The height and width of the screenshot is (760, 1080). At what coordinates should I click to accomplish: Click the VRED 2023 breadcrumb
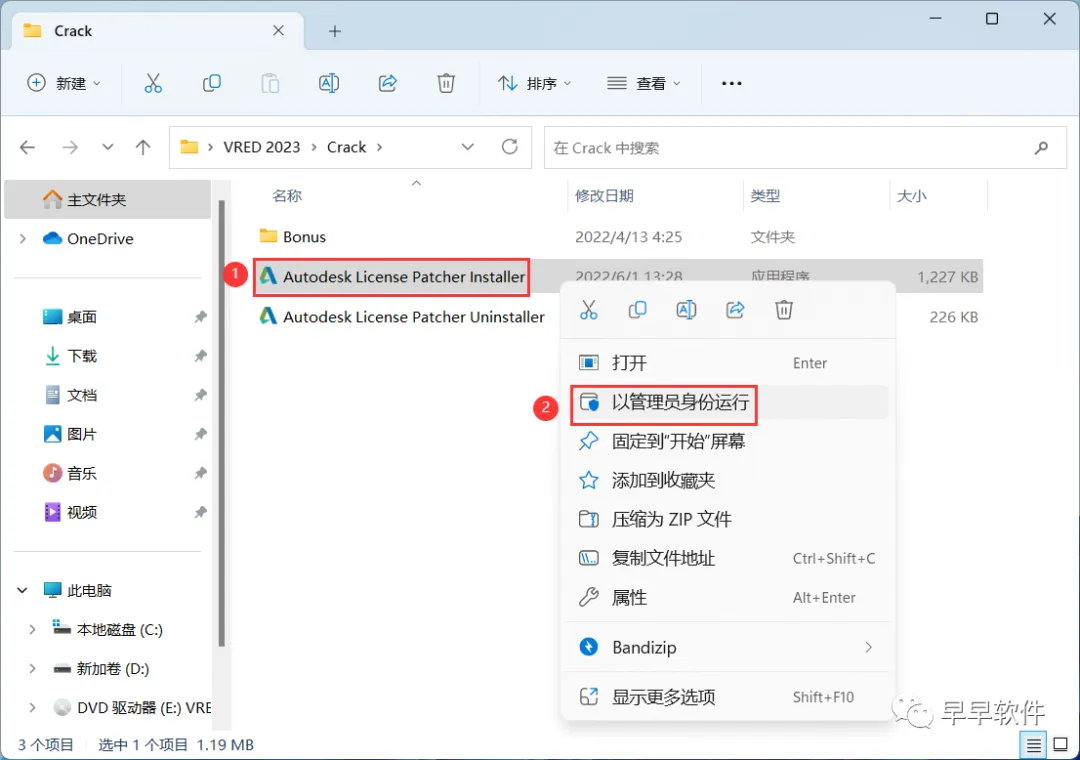pyautogui.click(x=262, y=147)
